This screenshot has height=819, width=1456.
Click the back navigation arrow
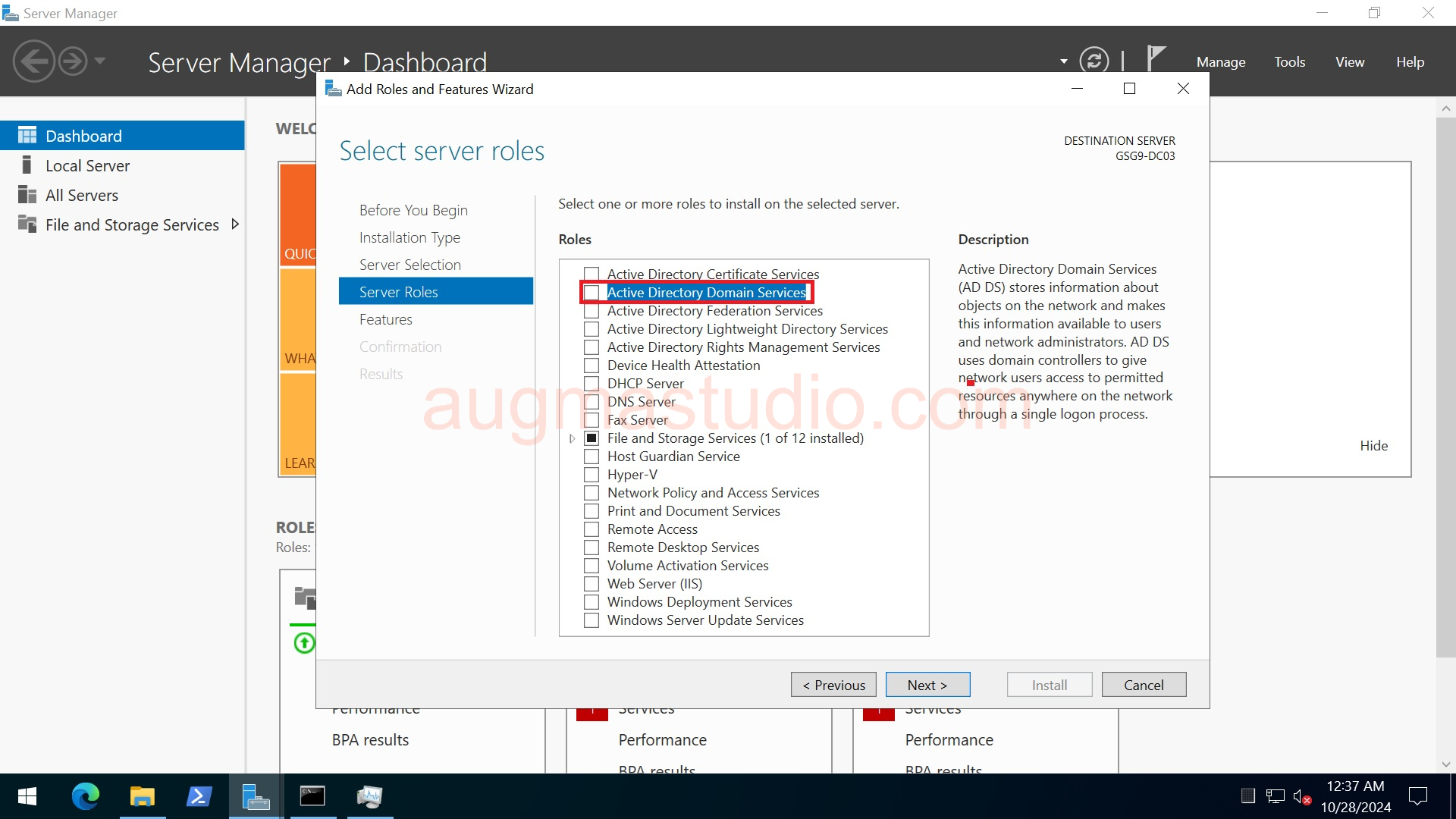coord(33,60)
